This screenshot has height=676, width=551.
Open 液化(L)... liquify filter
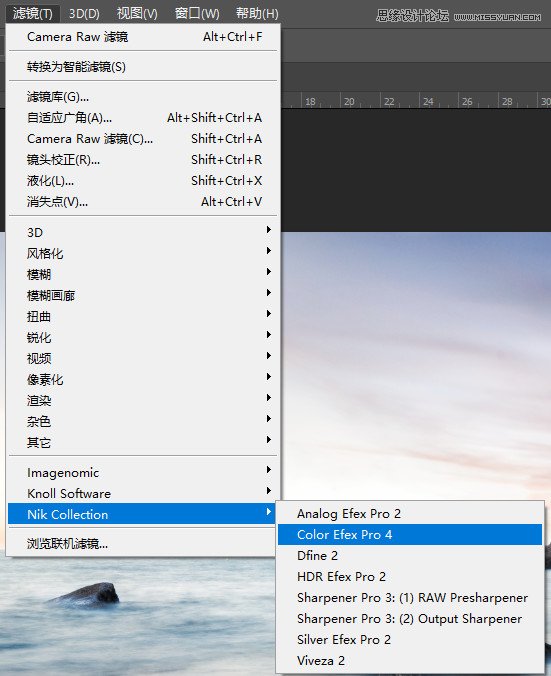[x=143, y=181]
